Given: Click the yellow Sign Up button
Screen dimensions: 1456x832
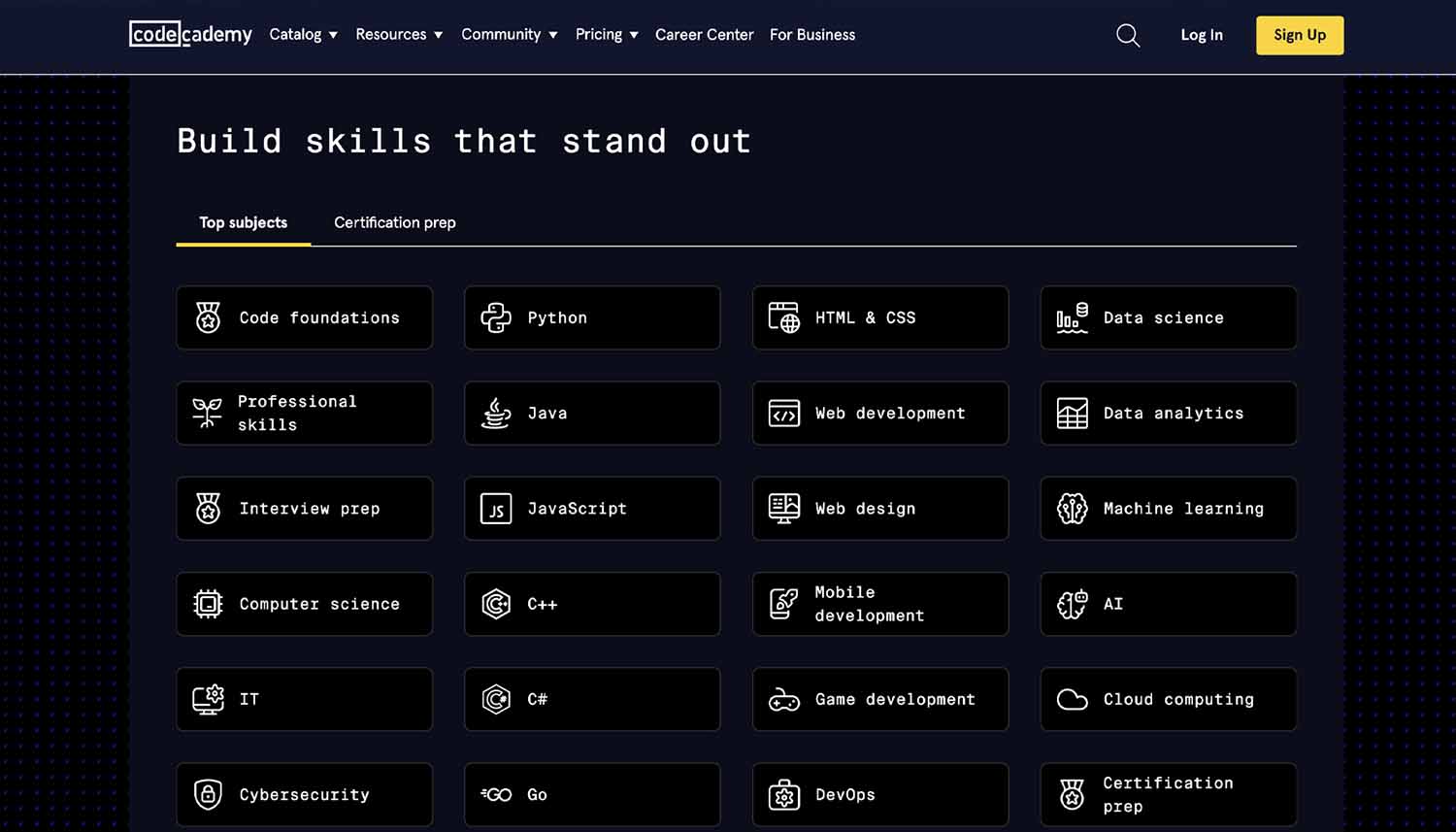Looking at the screenshot, I should click(x=1300, y=35).
